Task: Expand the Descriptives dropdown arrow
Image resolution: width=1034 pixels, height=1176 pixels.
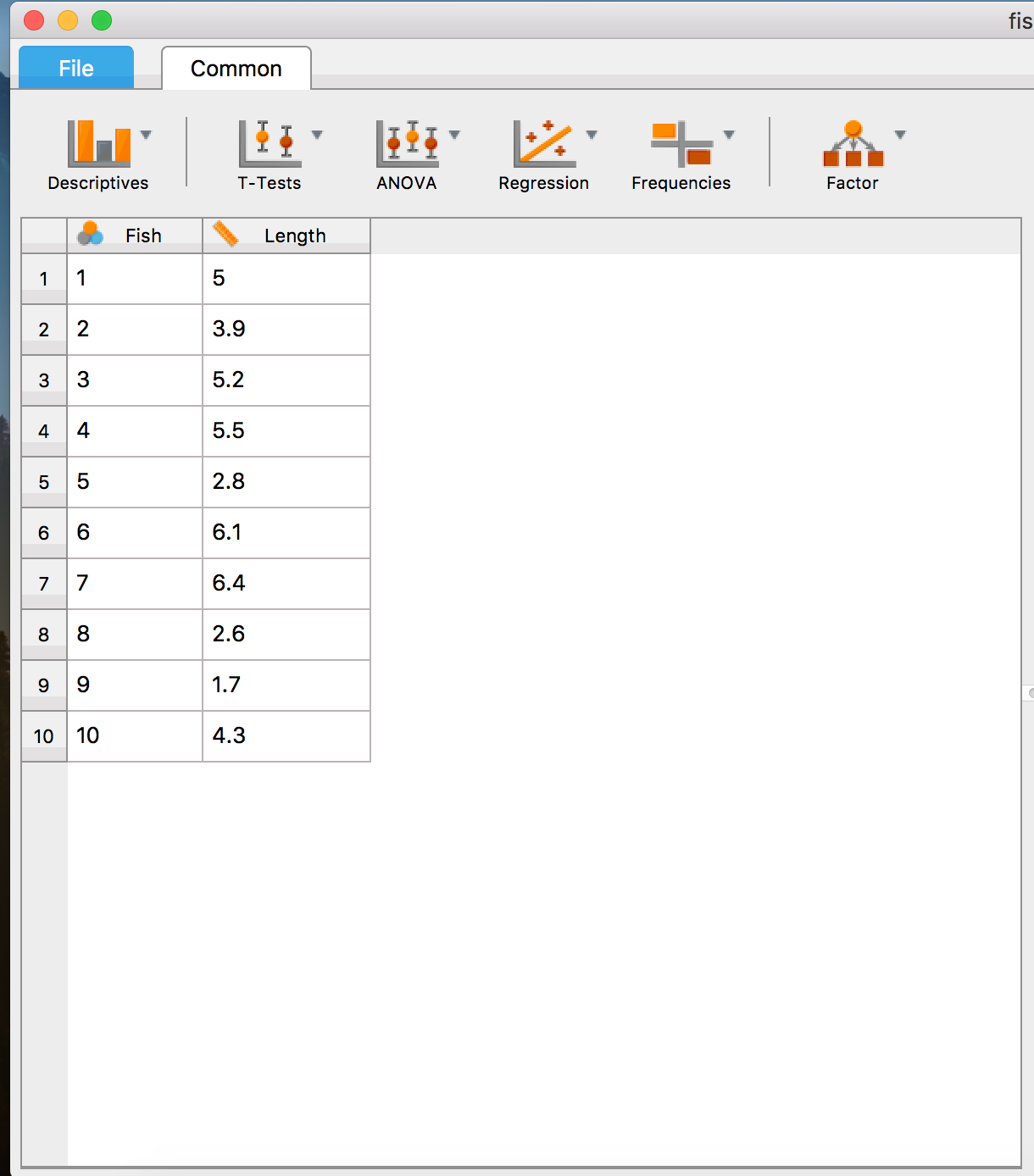Action: pyautogui.click(x=146, y=135)
